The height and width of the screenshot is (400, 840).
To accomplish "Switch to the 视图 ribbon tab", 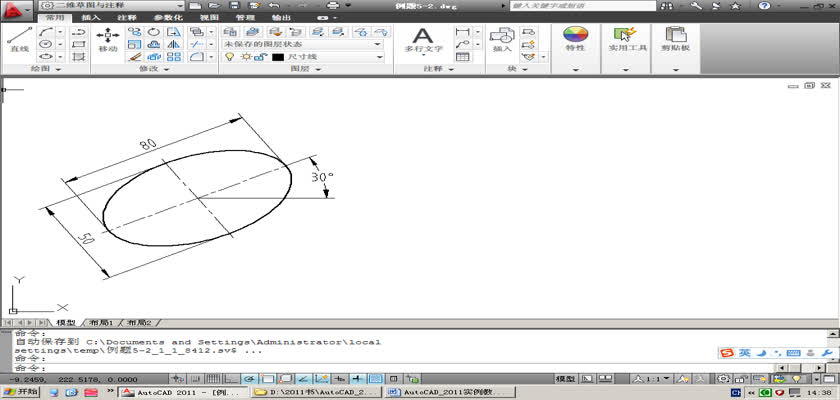I will pos(209,17).
